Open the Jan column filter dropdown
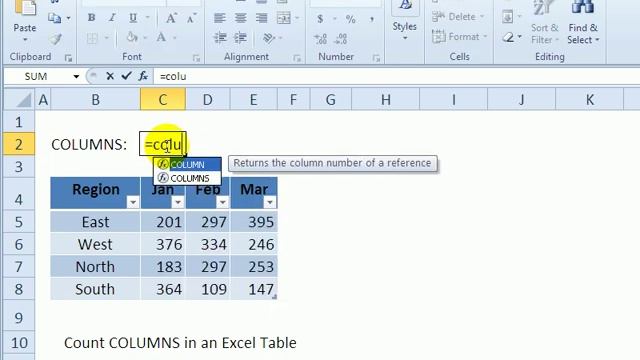 tap(178, 202)
